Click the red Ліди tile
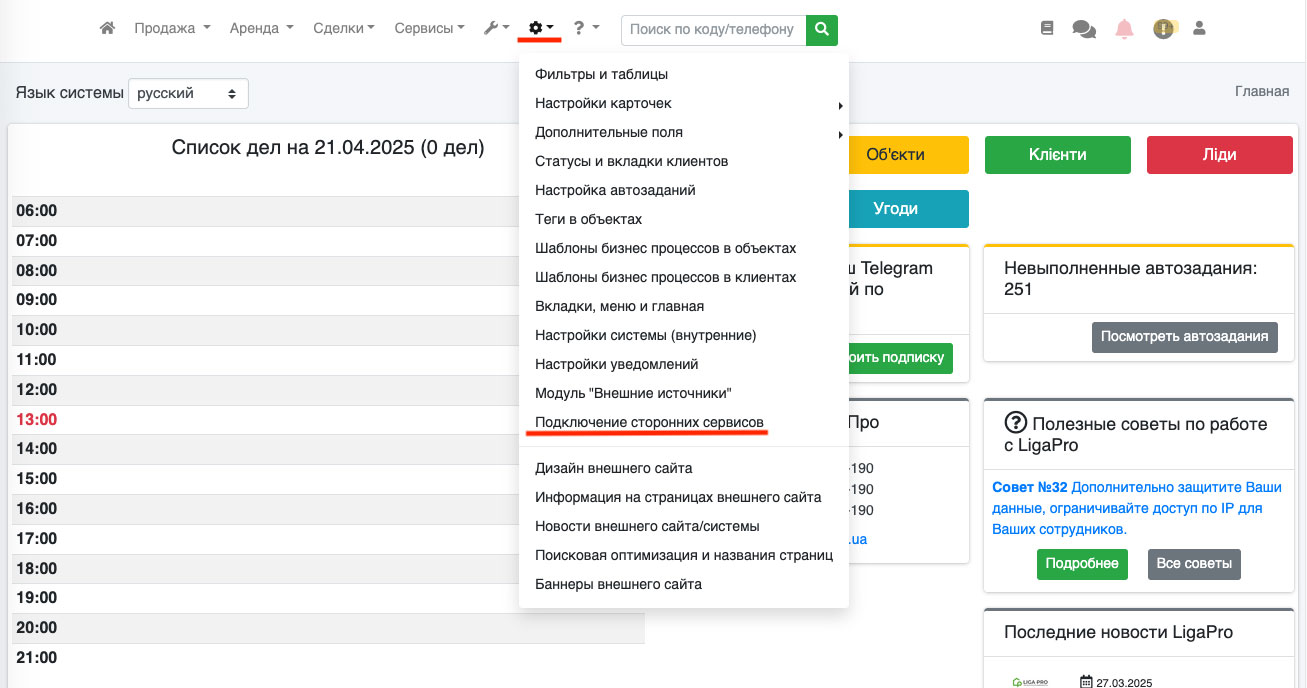Image resolution: width=1307 pixels, height=688 pixels. coord(1219,155)
